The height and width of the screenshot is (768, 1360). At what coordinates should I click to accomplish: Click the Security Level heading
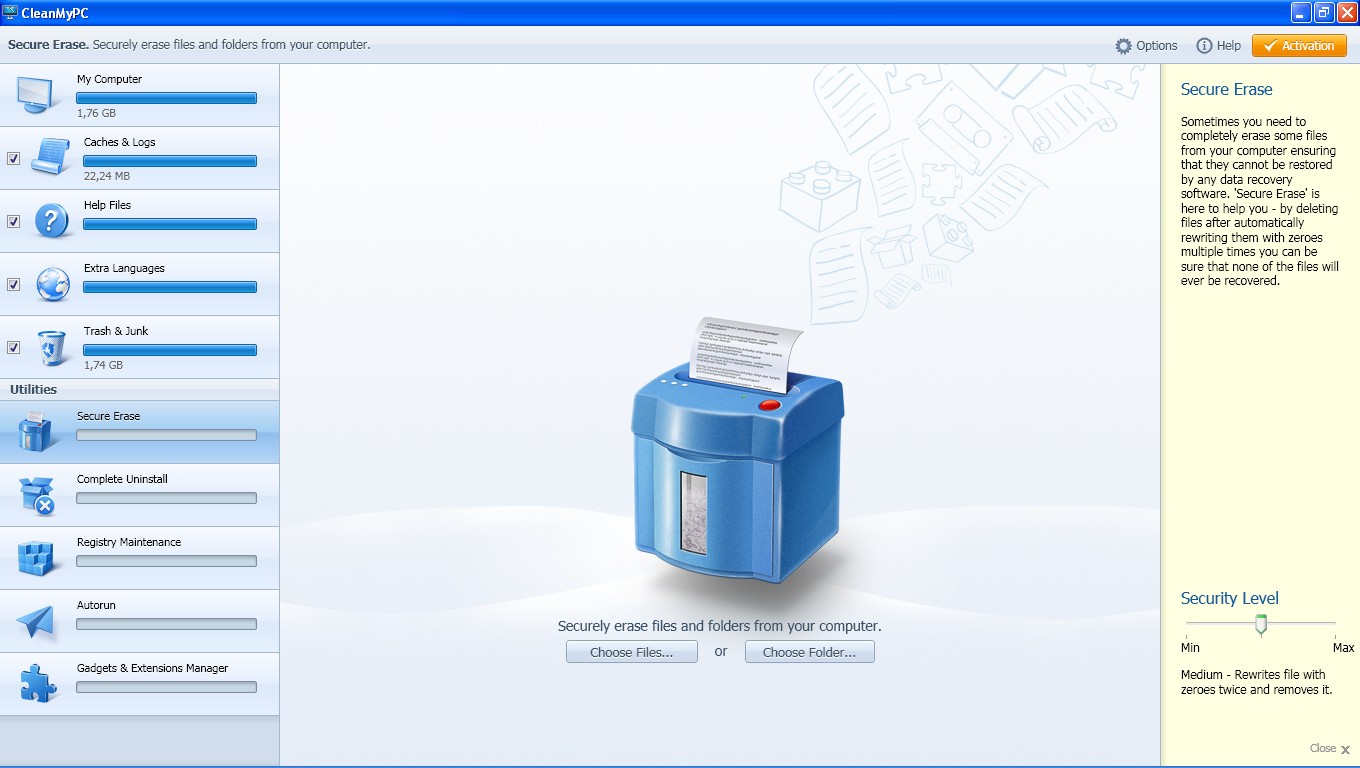[1230, 598]
